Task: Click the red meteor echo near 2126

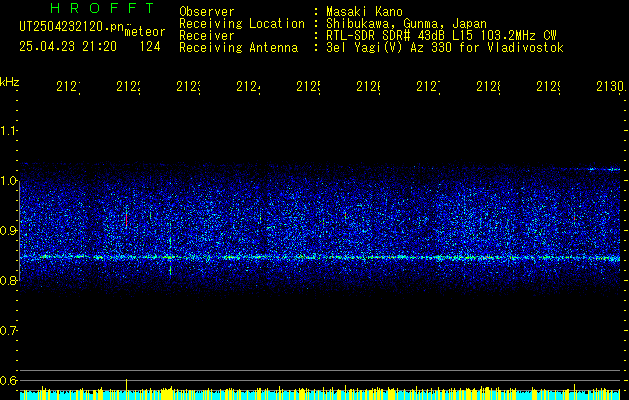Action: (345, 215)
